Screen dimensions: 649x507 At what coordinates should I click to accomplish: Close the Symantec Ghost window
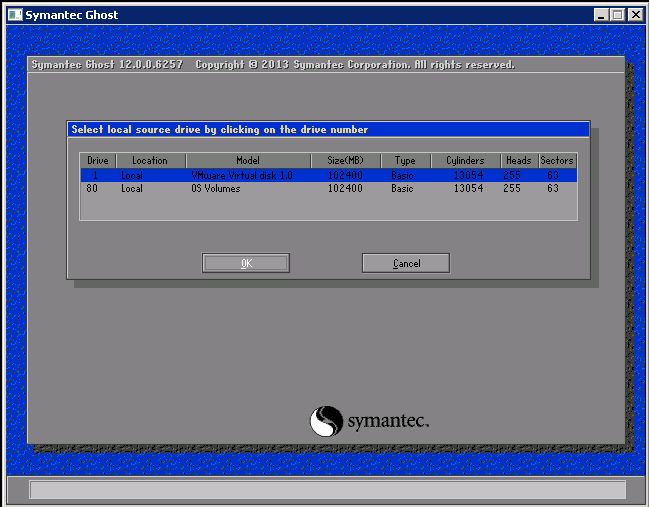click(635, 15)
